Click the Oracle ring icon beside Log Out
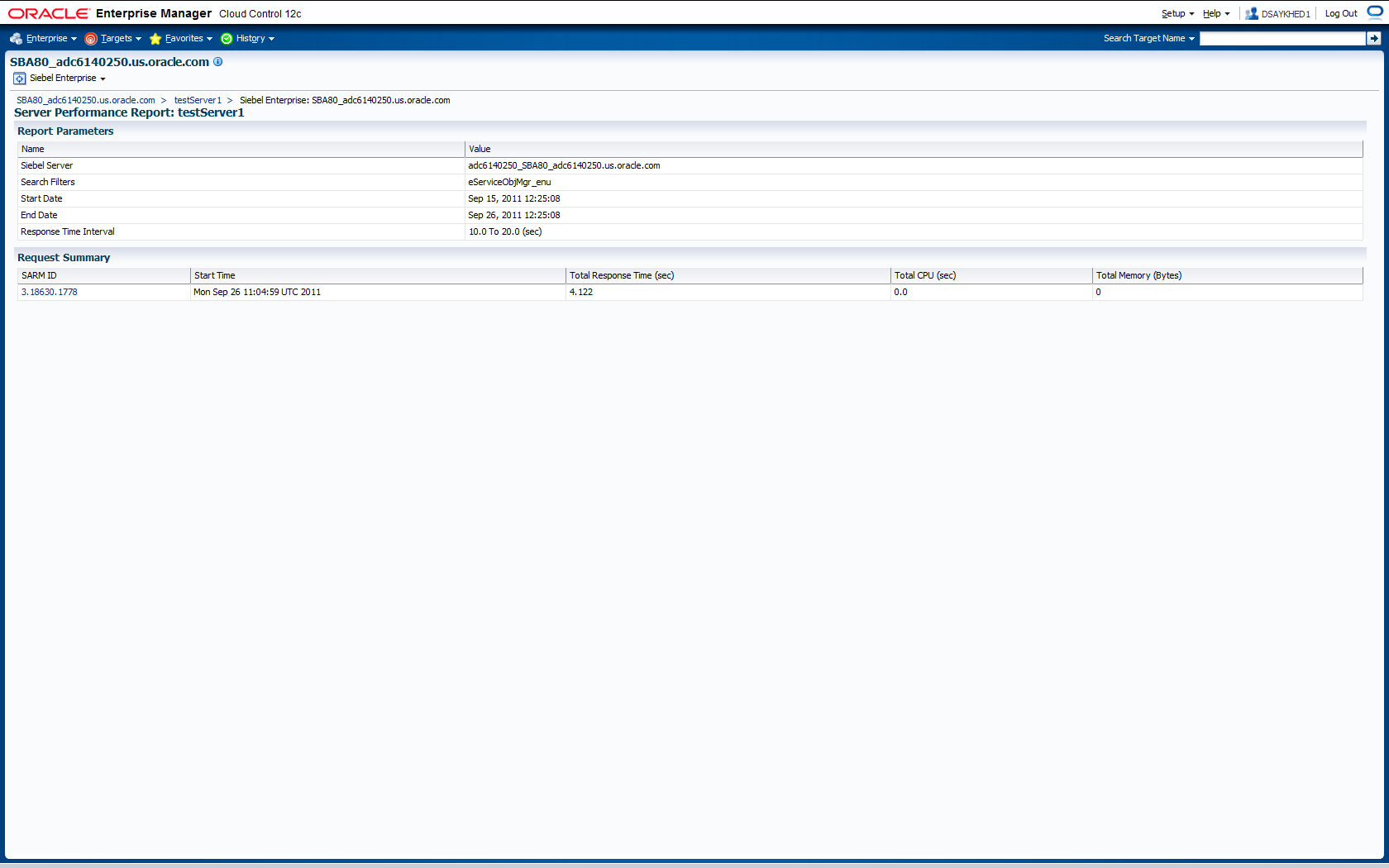Image resolution: width=1389 pixels, height=868 pixels. click(1374, 12)
